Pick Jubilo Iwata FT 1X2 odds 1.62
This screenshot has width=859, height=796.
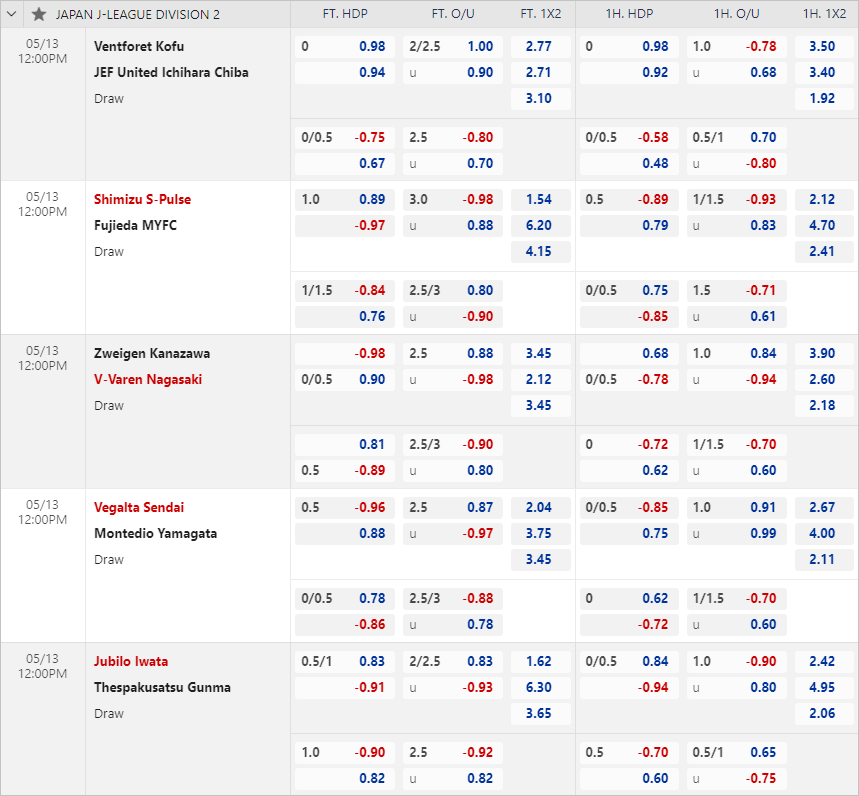pos(541,661)
